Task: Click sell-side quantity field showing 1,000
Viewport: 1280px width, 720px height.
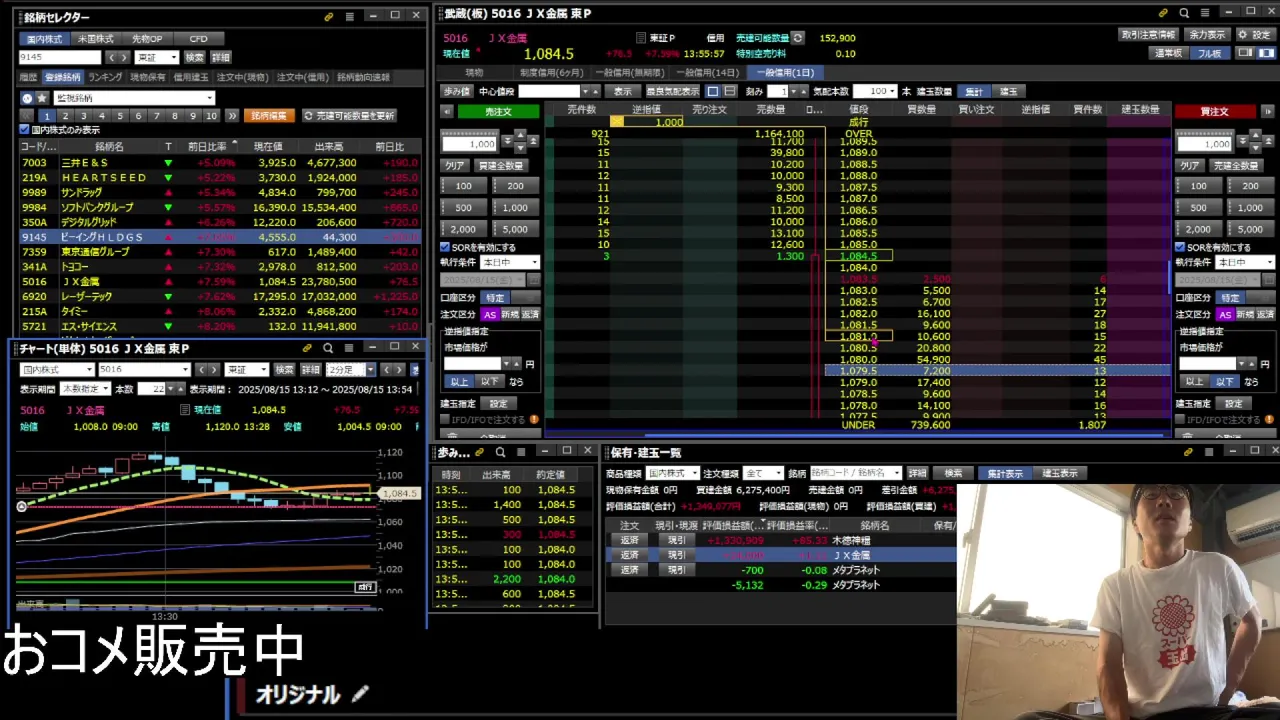Action: (x=470, y=144)
